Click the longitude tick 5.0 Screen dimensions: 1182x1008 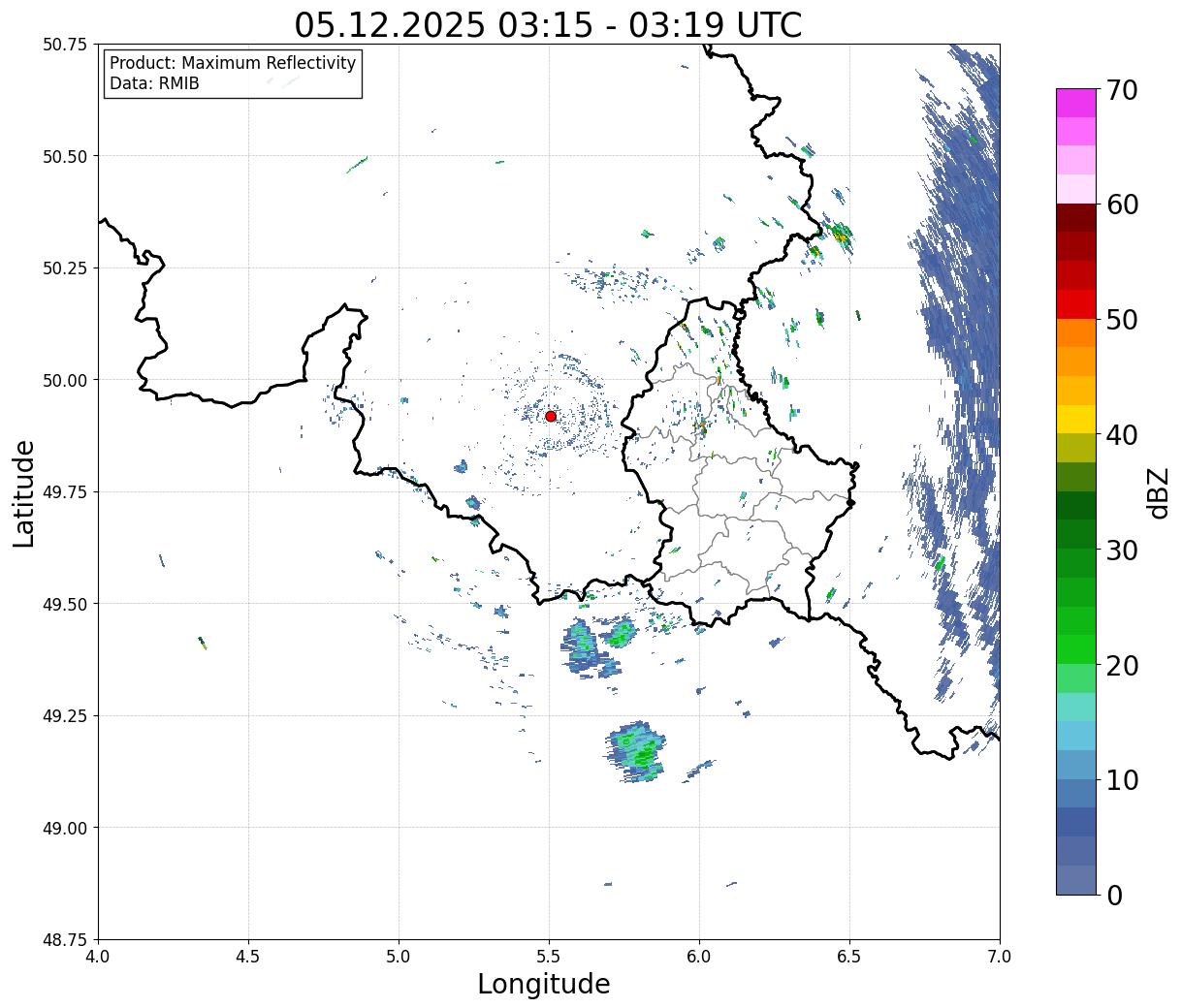pyautogui.click(x=399, y=957)
